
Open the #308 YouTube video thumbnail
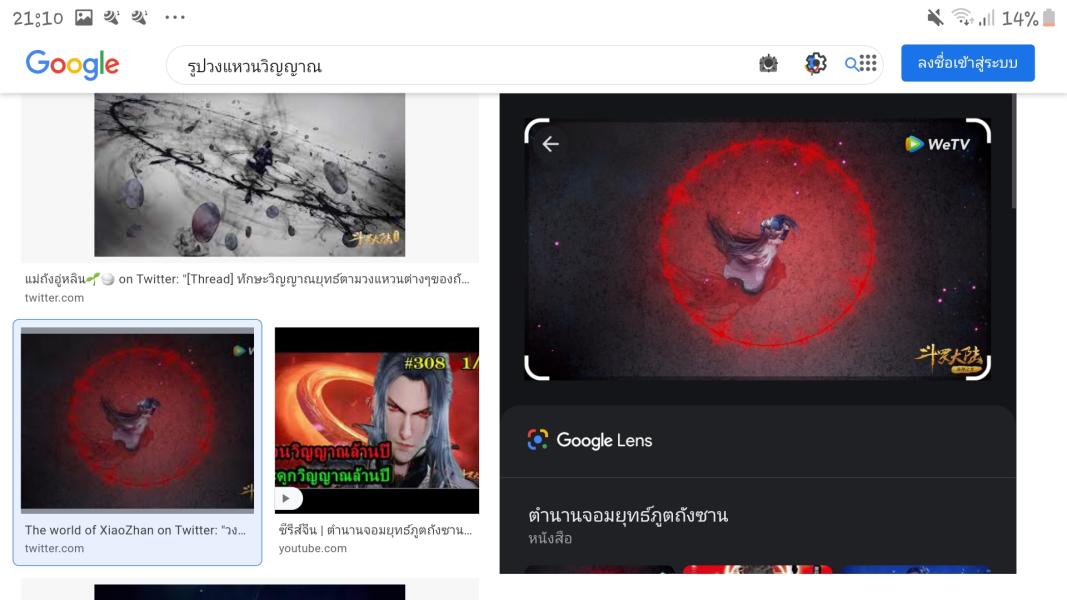(x=377, y=420)
